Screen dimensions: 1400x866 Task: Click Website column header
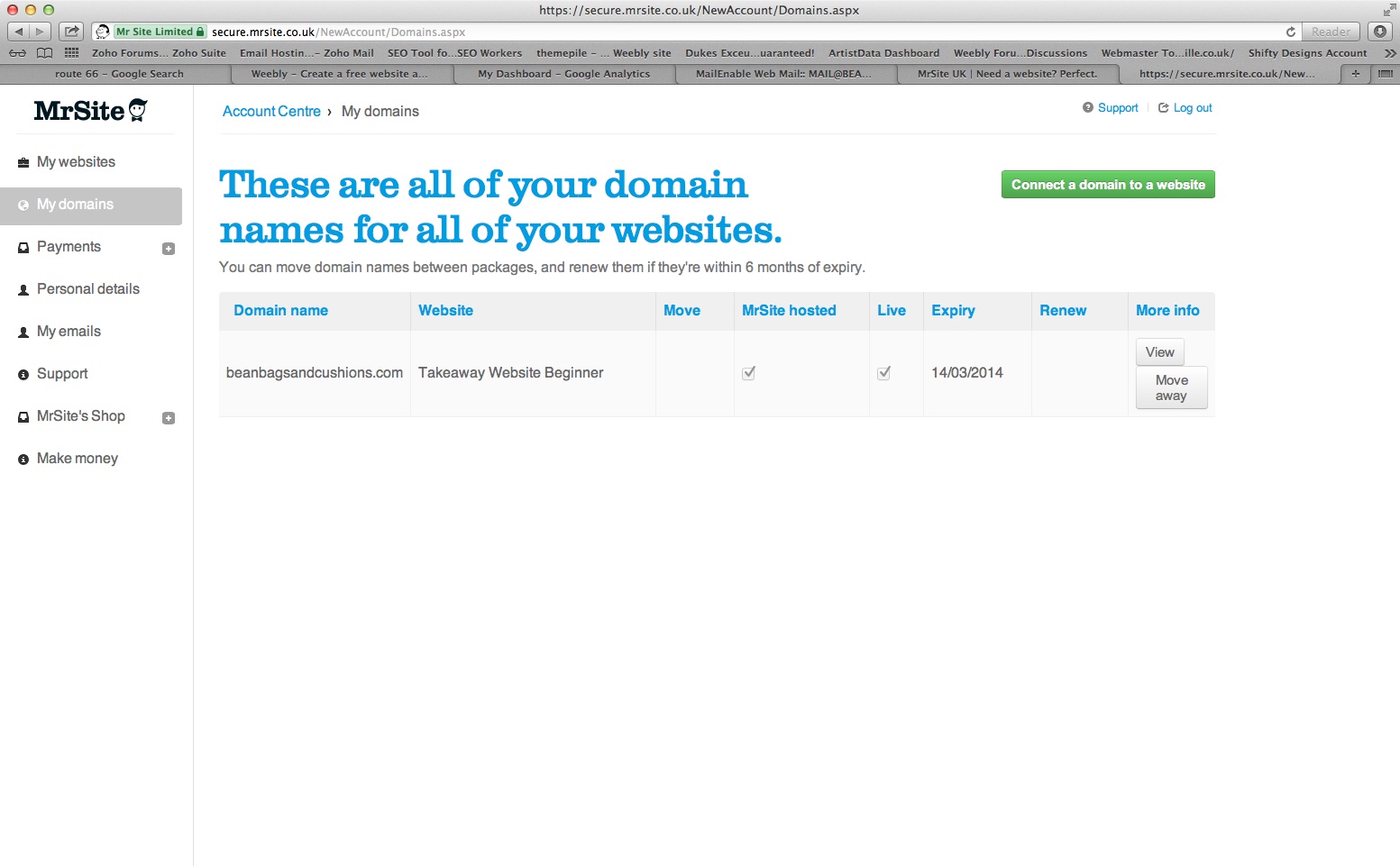pos(445,310)
